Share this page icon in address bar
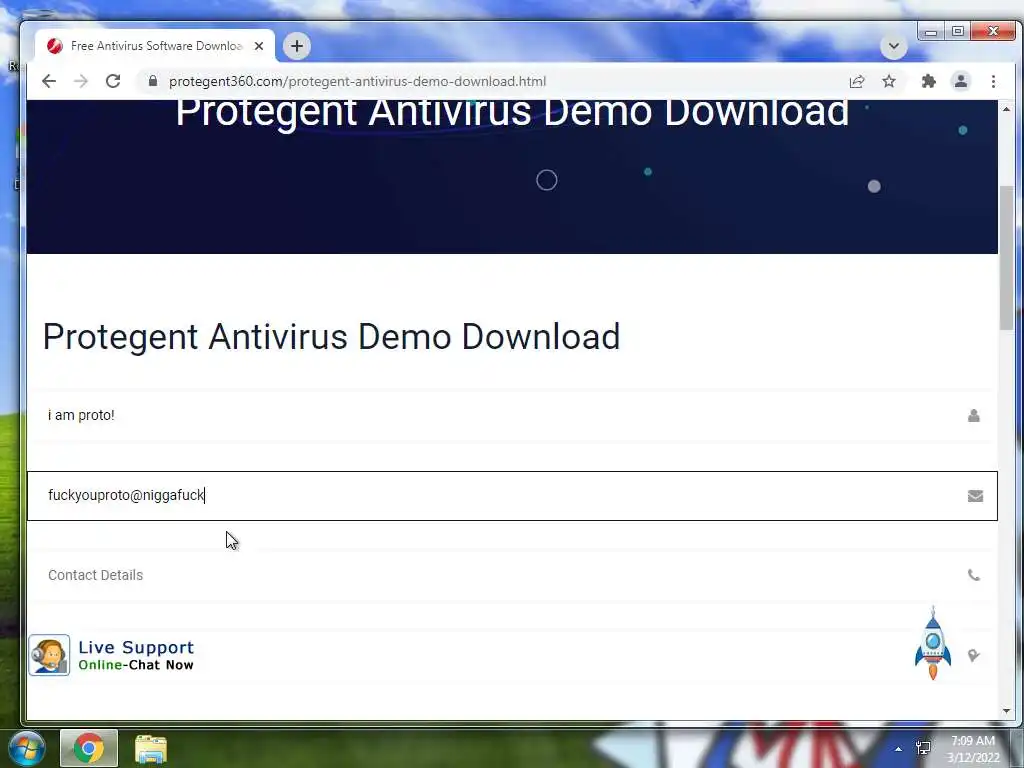 (x=857, y=81)
